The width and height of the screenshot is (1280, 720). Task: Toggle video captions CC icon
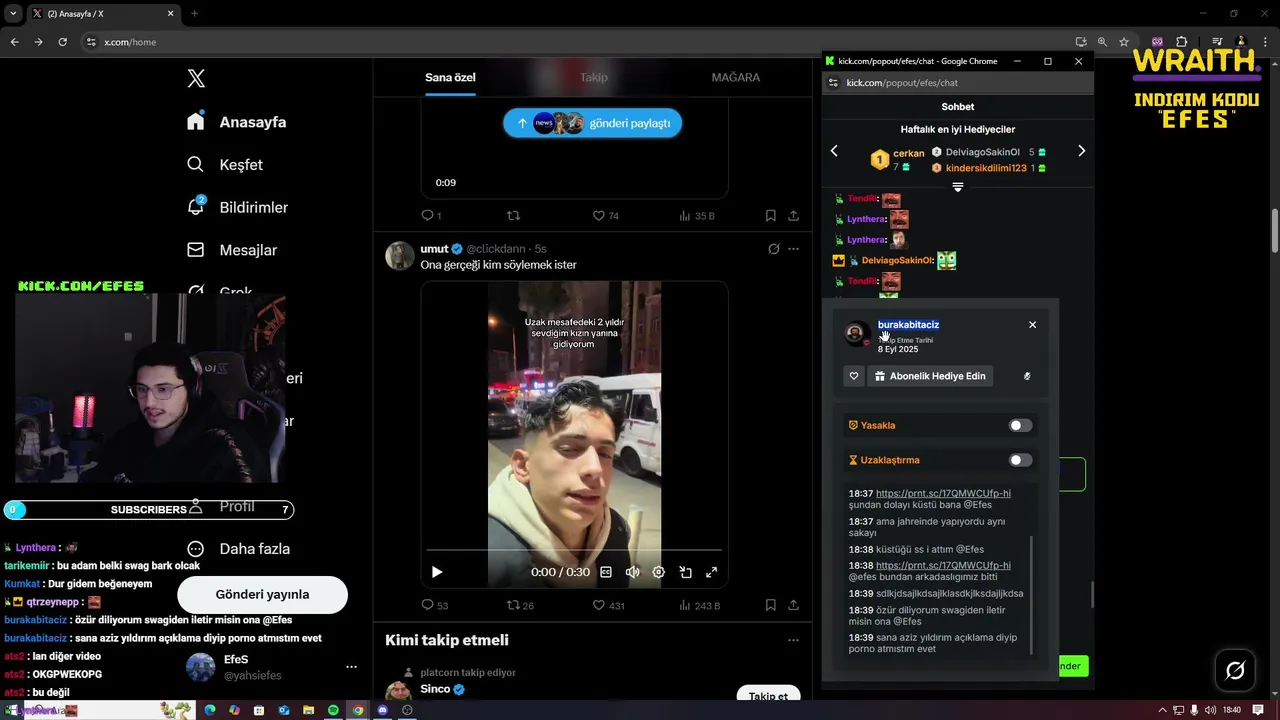click(x=606, y=572)
